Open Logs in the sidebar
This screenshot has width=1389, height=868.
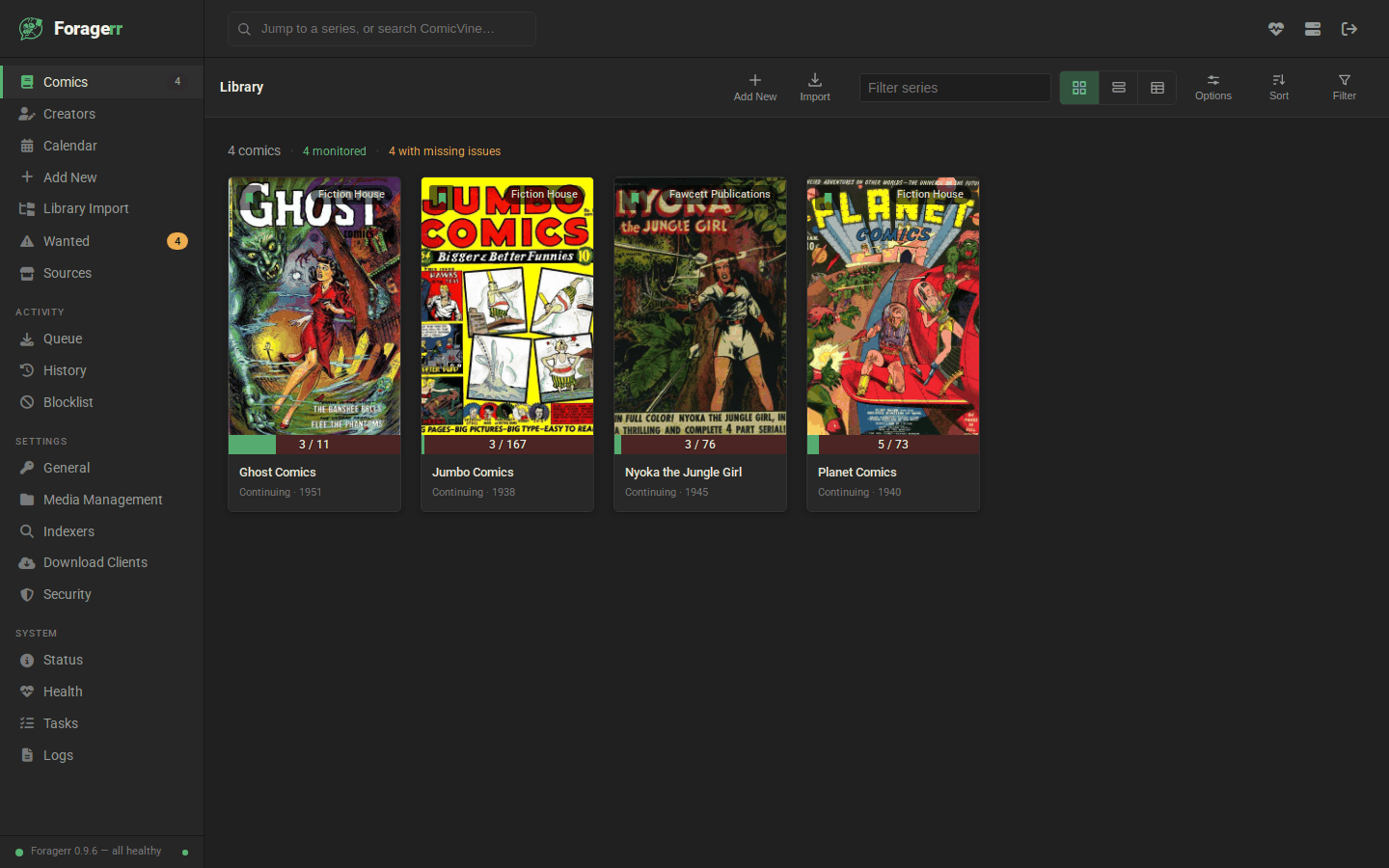pos(101,755)
